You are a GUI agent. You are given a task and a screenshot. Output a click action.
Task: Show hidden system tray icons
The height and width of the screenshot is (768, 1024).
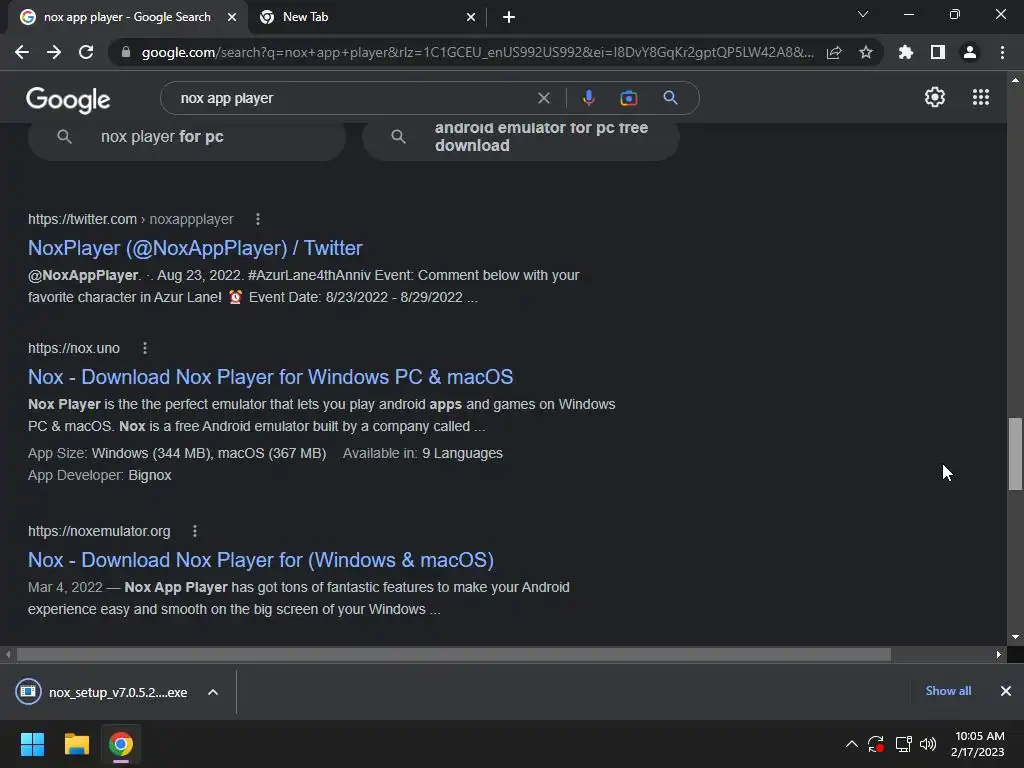[852, 744]
